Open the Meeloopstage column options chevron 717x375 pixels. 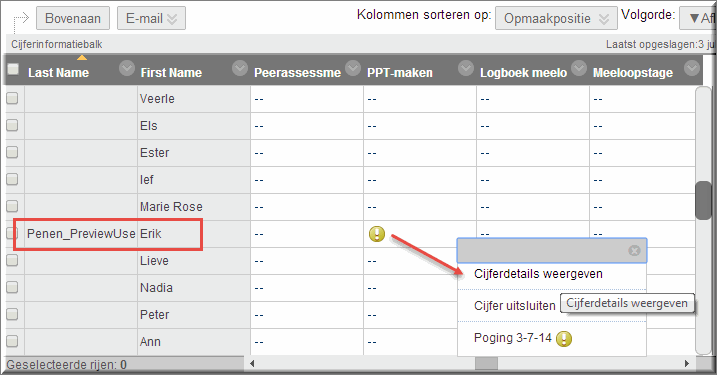pos(692,68)
